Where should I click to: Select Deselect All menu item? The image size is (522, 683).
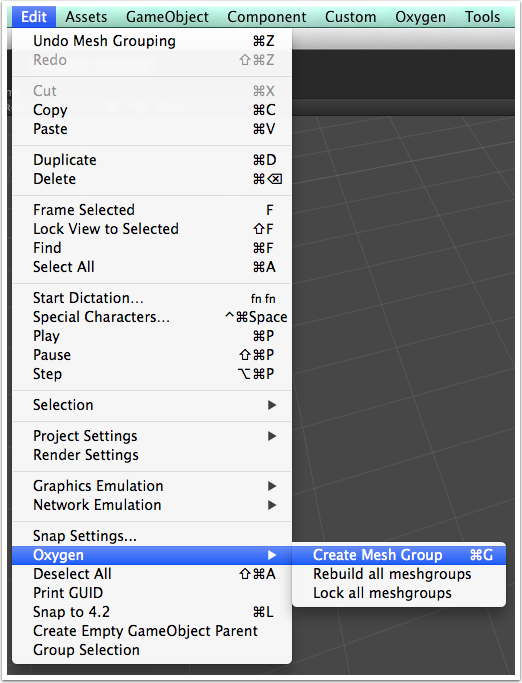click(x=152, y=574)
